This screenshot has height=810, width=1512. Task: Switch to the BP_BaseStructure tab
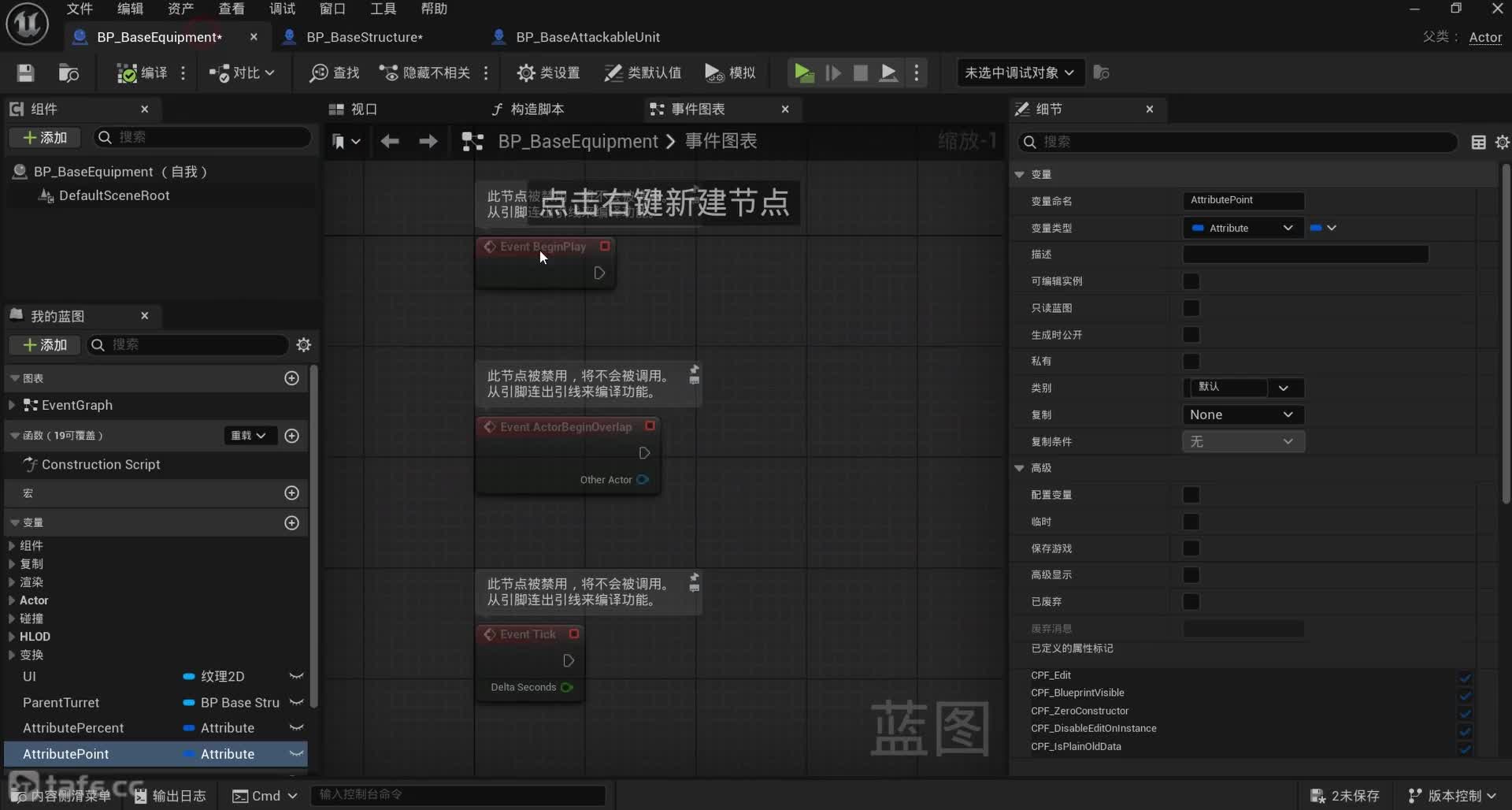pos(364,37)
